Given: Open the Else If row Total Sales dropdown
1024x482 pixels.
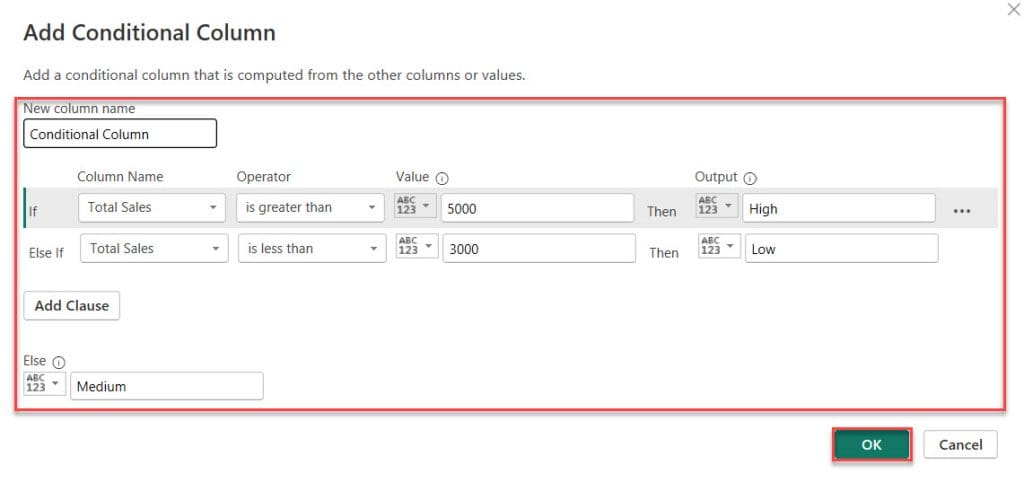Looking at the screenshot, I should pos(154,248).
